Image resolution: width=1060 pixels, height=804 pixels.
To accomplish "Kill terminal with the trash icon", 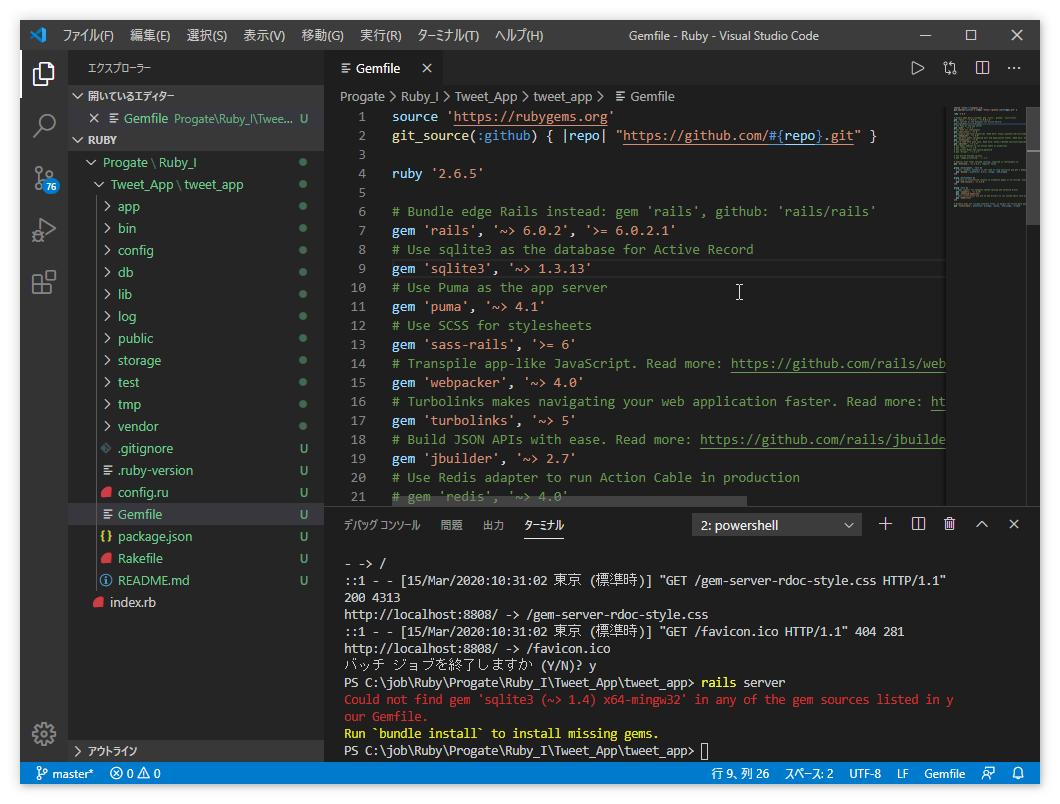I will click(x=950, y=524).
